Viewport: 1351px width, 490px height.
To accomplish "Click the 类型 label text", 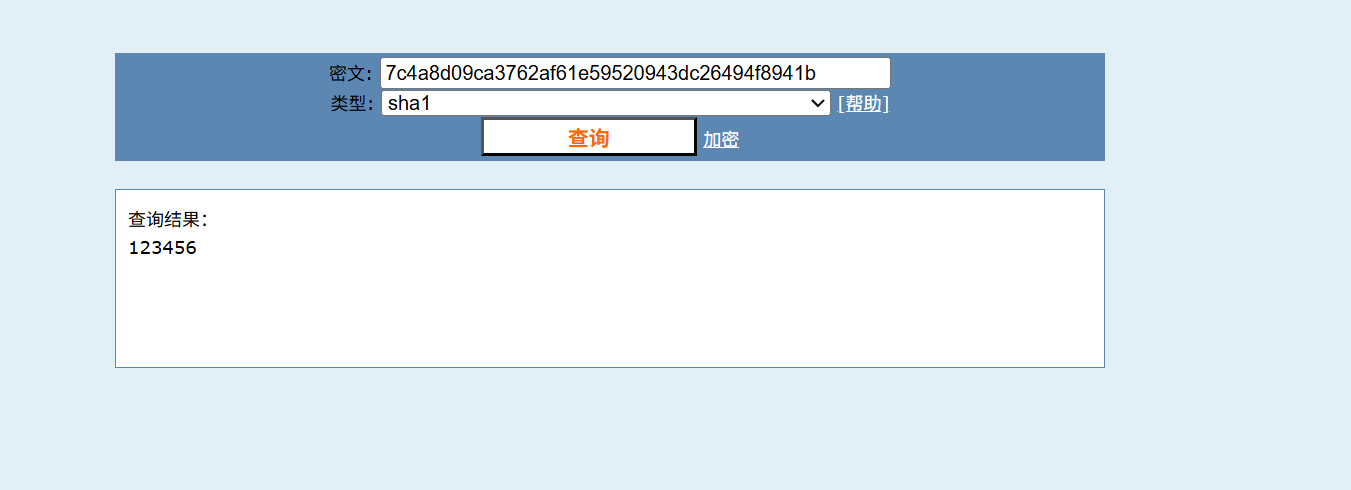I will 351,103.
